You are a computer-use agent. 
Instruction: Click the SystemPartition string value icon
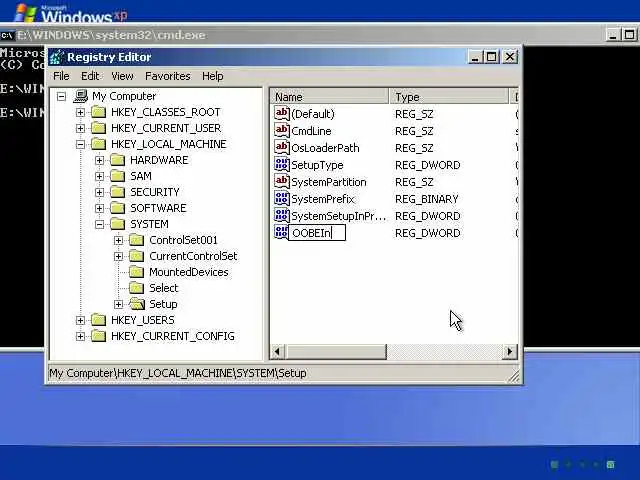coord(282,181)
